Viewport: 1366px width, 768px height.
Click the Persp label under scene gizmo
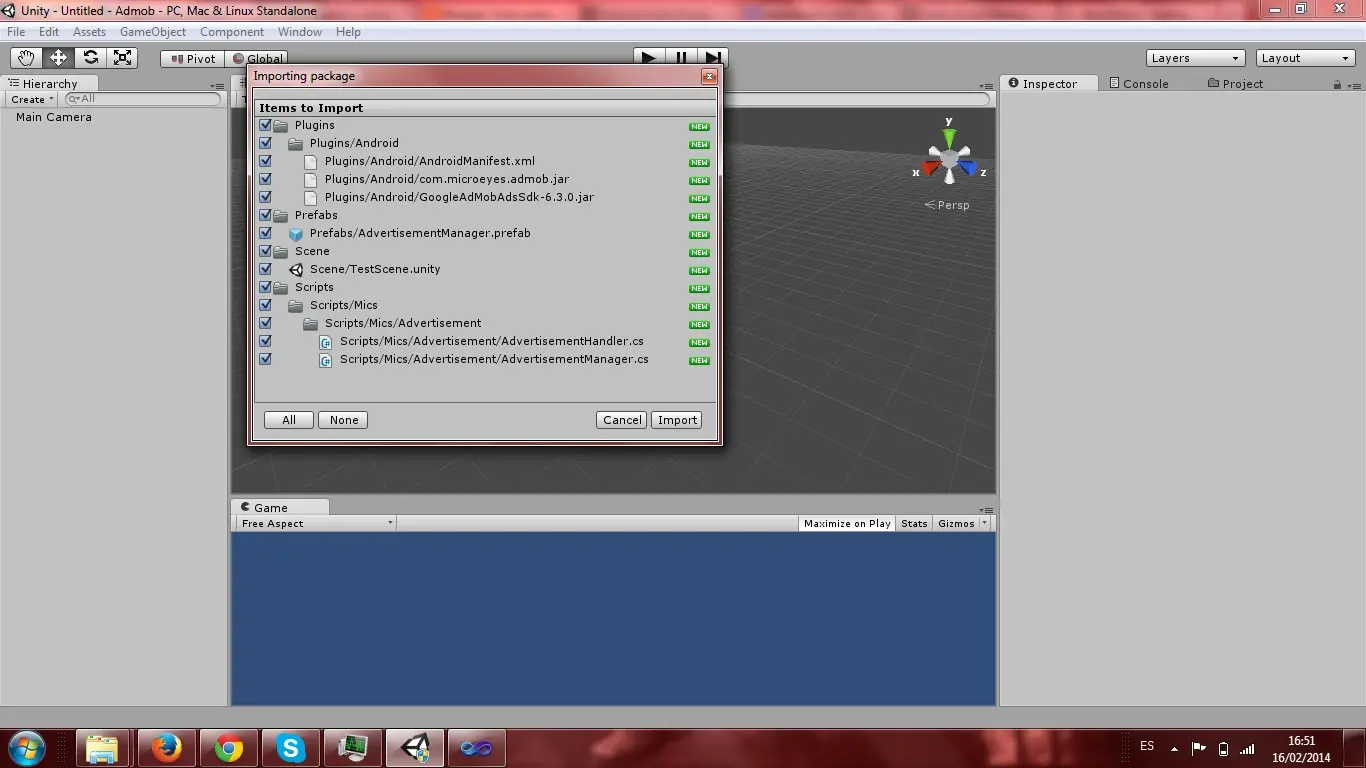point(947,205)
